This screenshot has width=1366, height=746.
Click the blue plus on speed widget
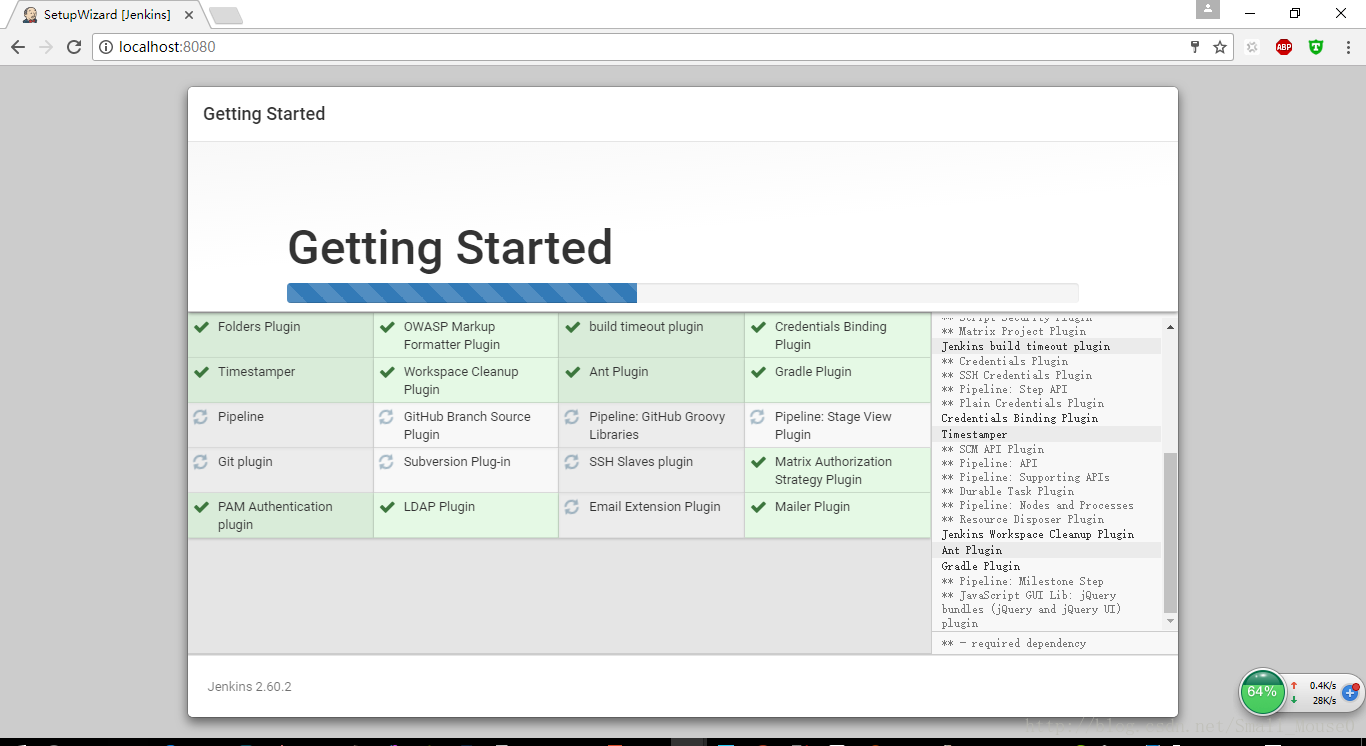pyautogui.click(x=1350, y=692)
